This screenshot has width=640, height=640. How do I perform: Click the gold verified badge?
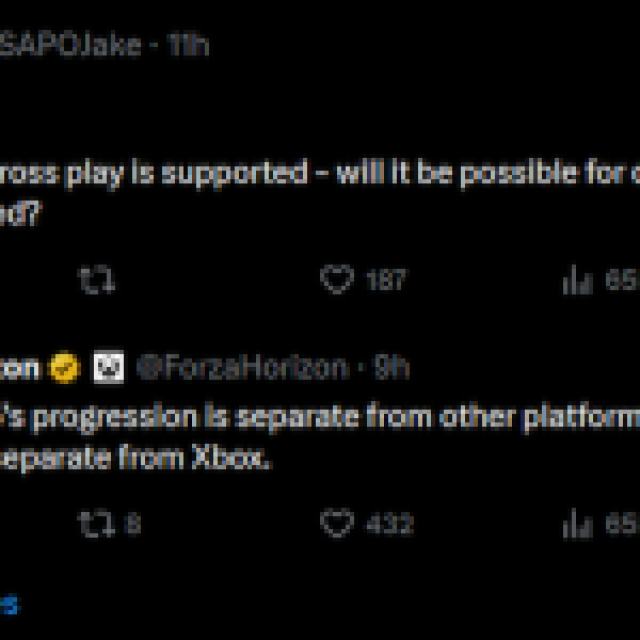pyautogui.click(x=66, y=368)
